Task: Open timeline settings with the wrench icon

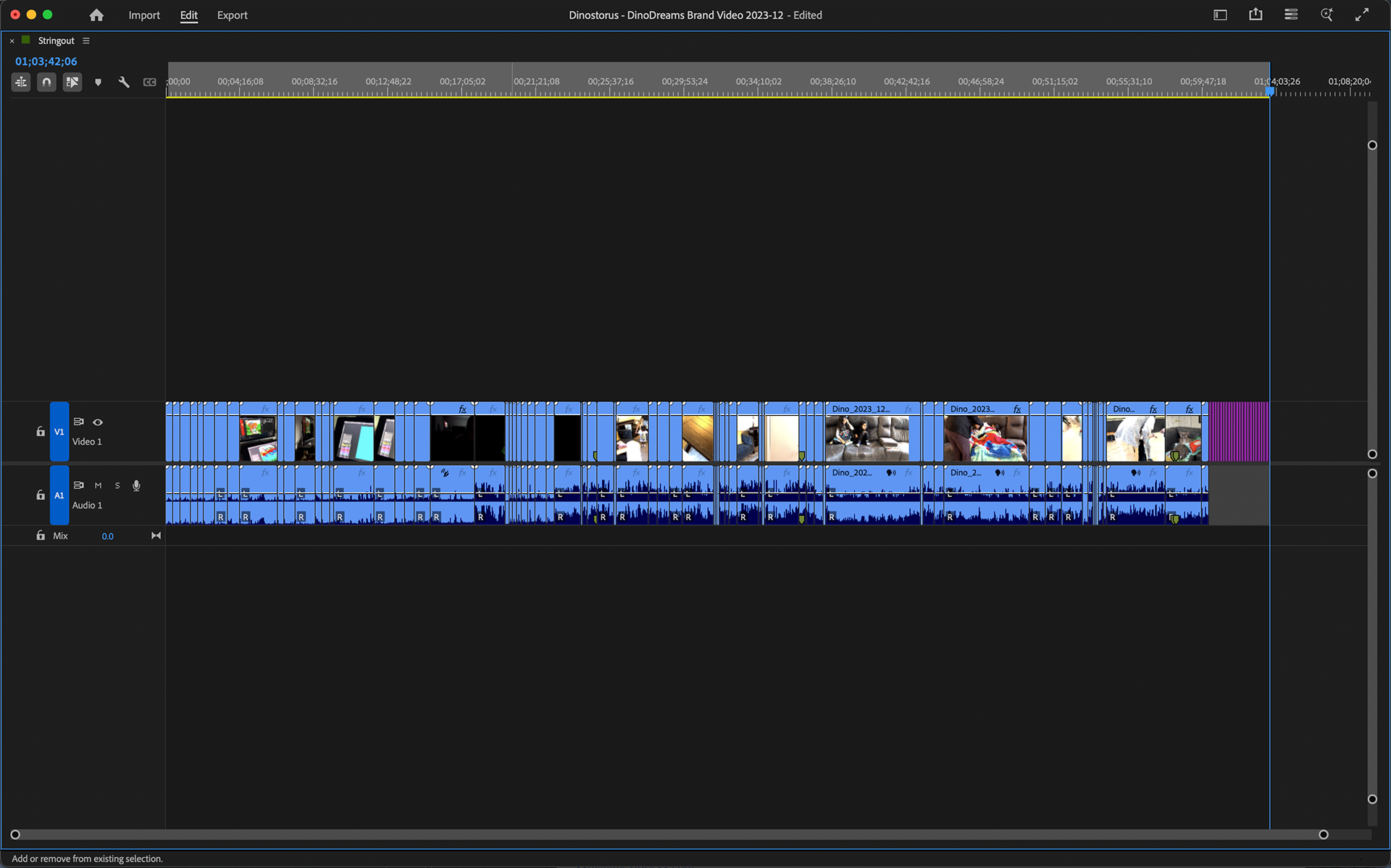Action: [123, 82]
